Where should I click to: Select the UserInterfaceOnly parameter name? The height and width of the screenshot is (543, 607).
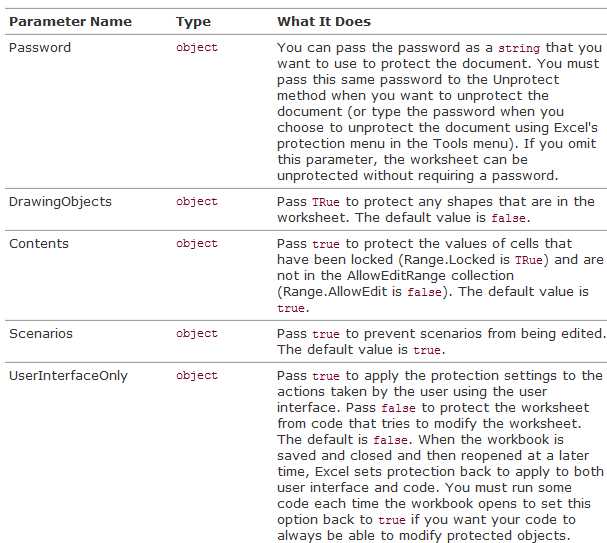pos(68,376)
